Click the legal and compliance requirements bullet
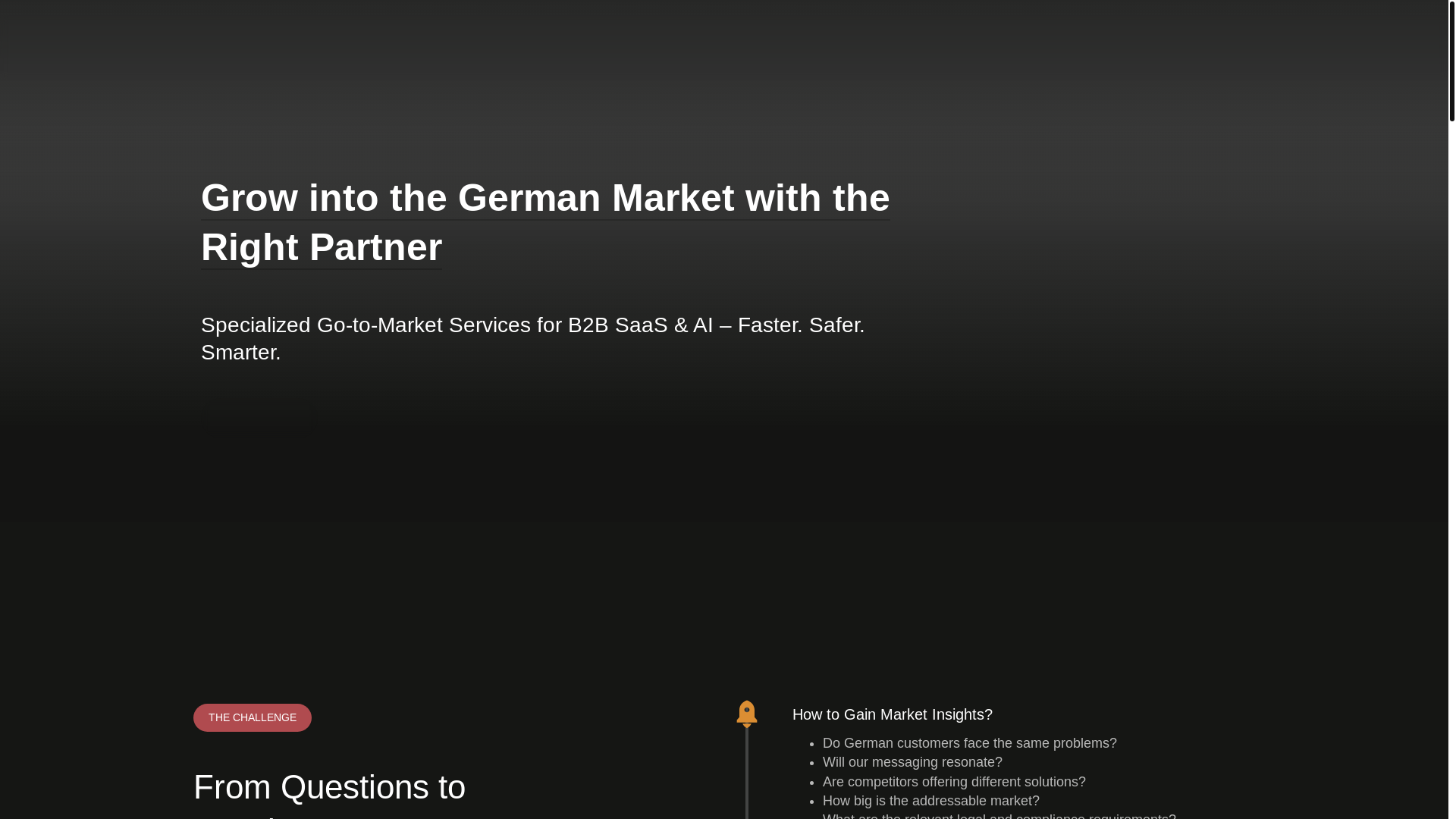This screenshot has height=819, width=1456. 999,816
